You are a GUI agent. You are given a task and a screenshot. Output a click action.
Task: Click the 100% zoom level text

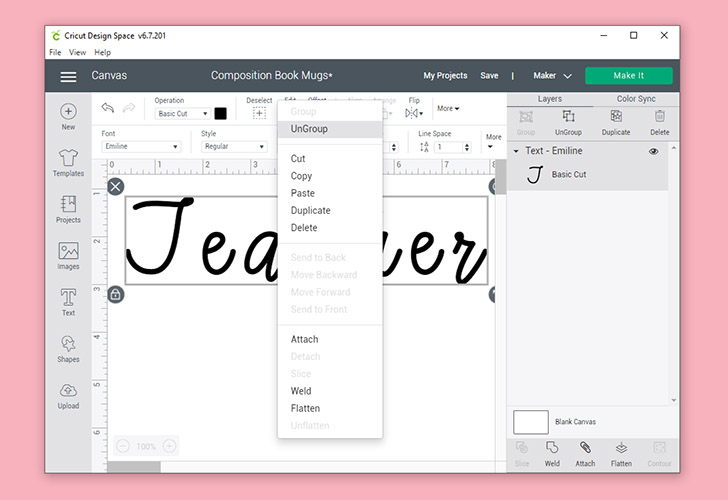[146, 447]
